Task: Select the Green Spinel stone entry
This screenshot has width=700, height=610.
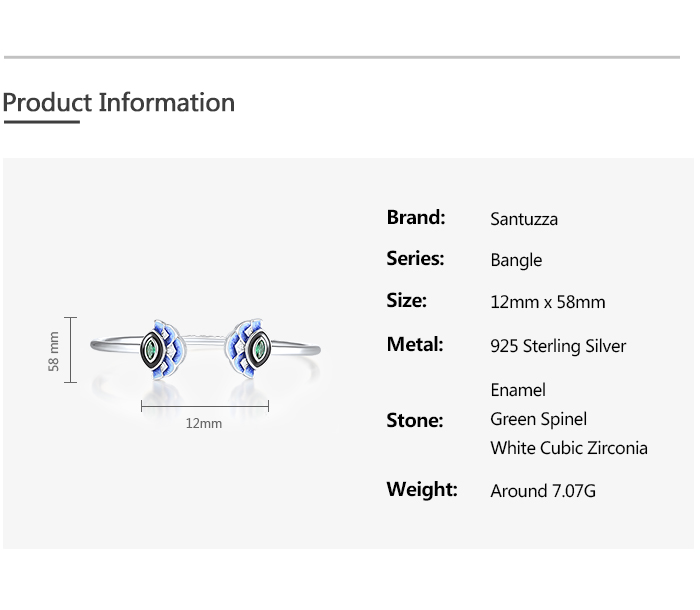Action: (x=538, y=419)
